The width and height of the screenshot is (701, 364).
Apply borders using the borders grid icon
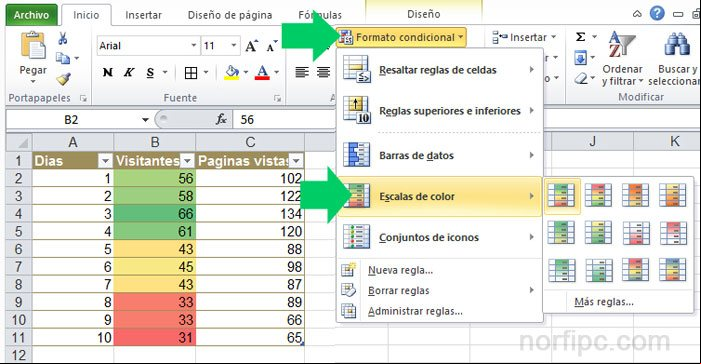(x=191, y=72)
